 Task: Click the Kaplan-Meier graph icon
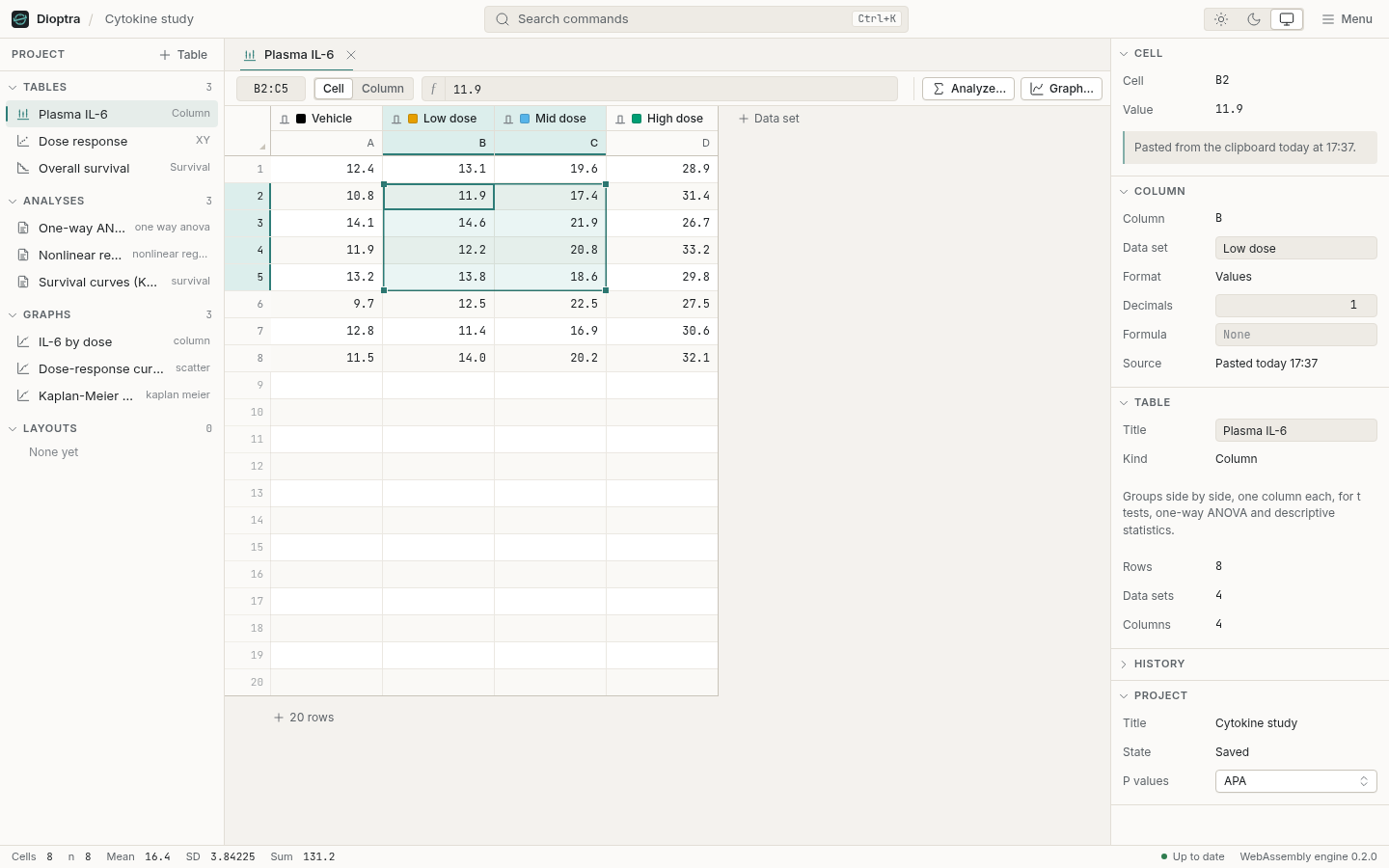point(23,395)
